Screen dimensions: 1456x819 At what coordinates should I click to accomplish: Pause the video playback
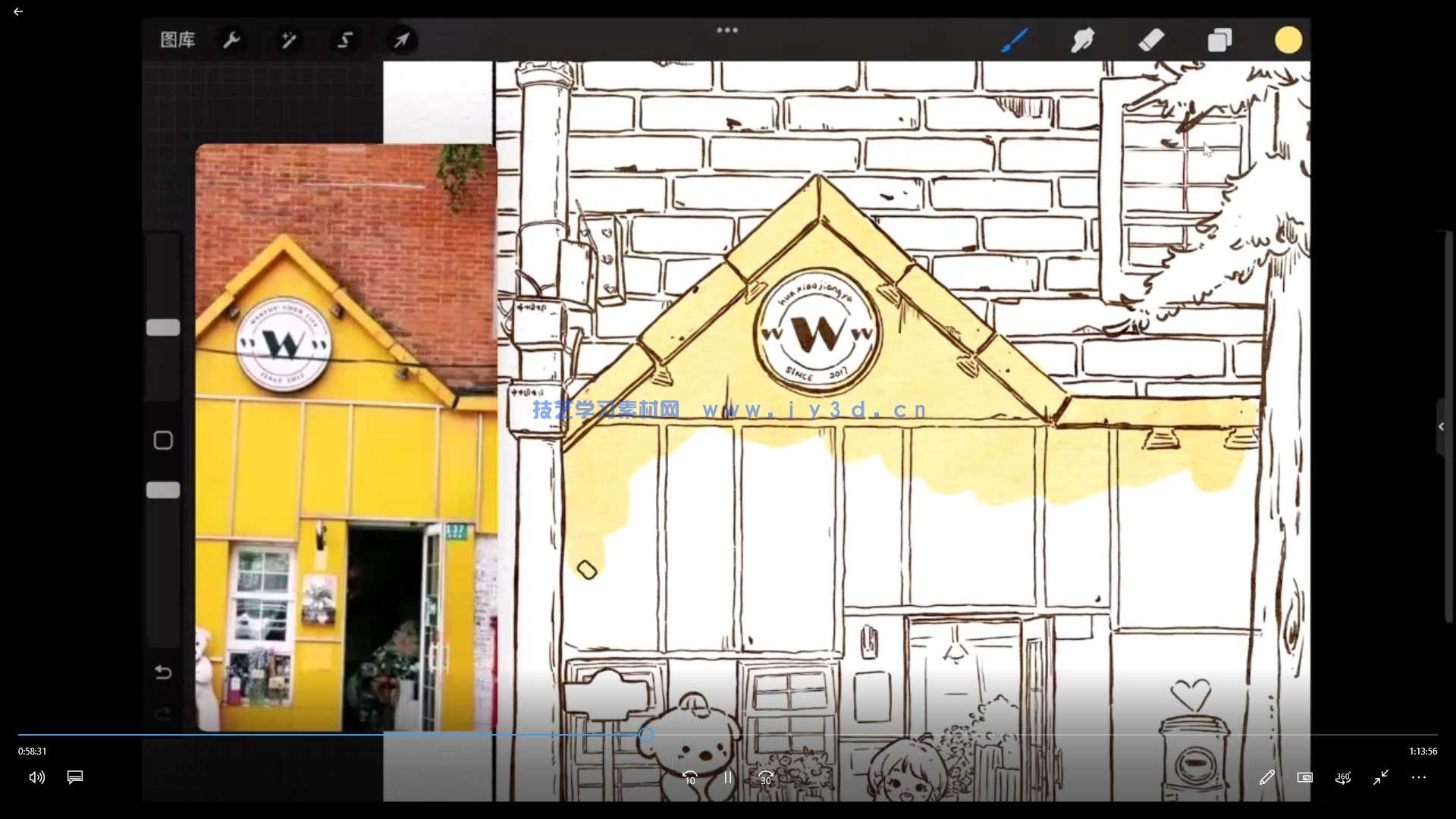pos(728,777)
